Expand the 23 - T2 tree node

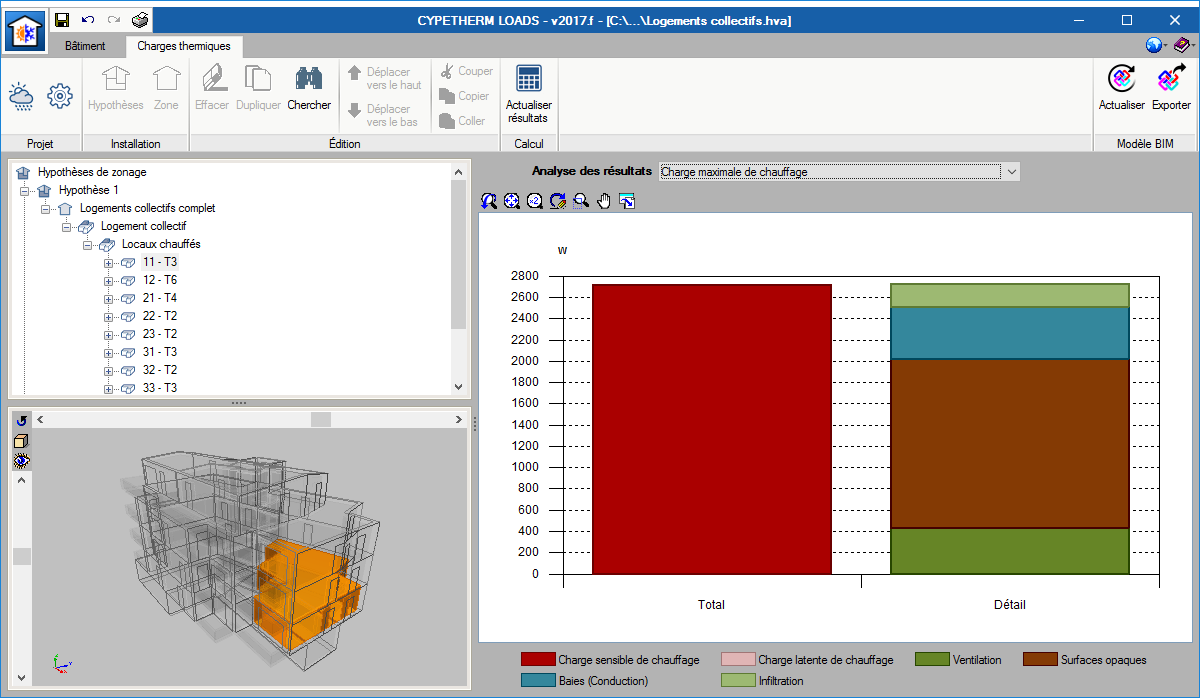[x=109, y=334]
